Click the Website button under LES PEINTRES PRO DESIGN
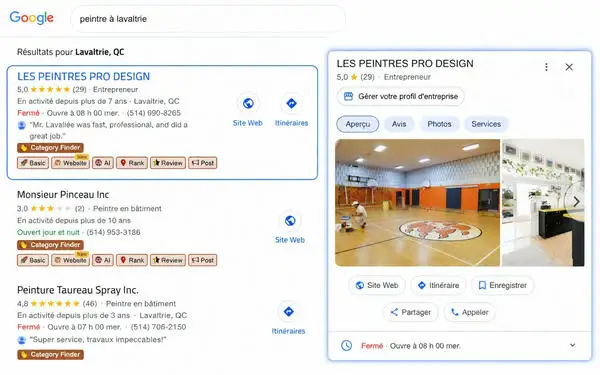 70,163
